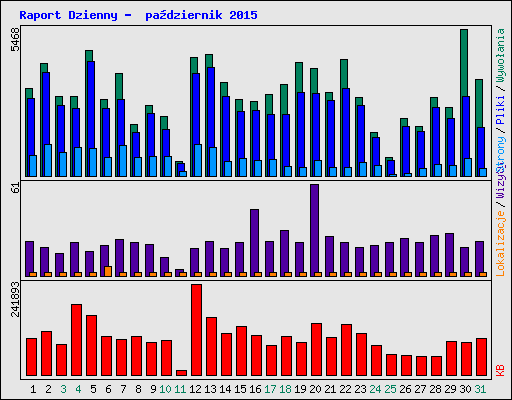Screen dimensions: 512x400
Task: Click the day 1 axis label
Action: tap(33, 389)
